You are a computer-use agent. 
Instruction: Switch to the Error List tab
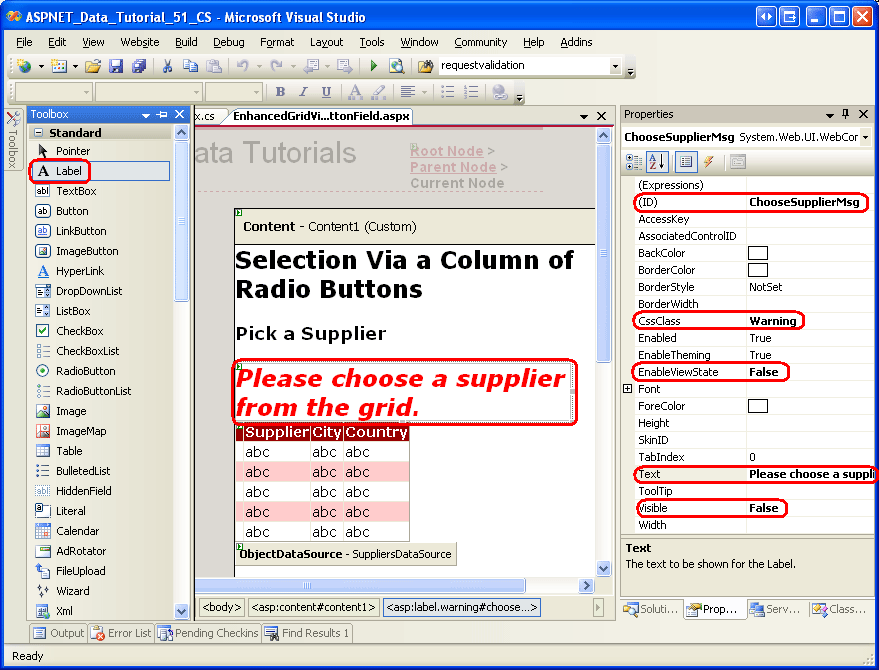pos(121,633)
